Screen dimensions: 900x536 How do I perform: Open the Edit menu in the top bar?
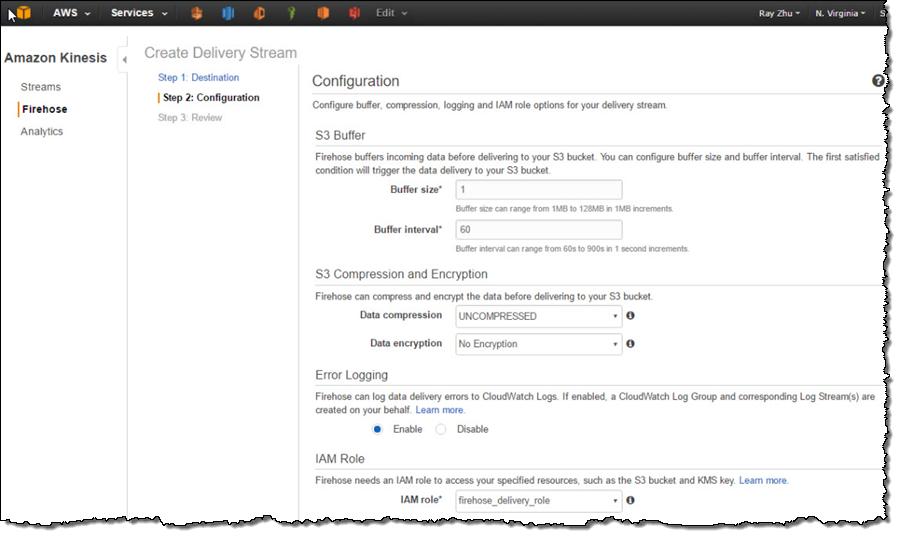coord(391,13)
